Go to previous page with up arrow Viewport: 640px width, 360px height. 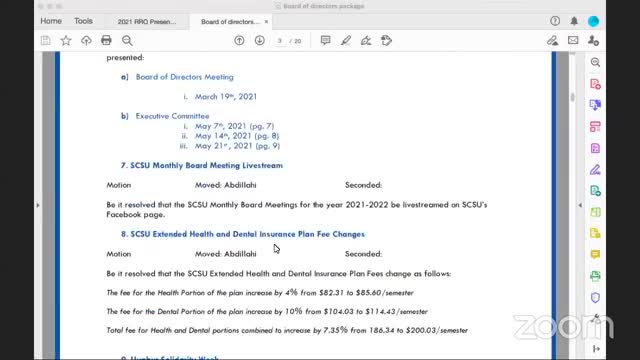(240, 40)
